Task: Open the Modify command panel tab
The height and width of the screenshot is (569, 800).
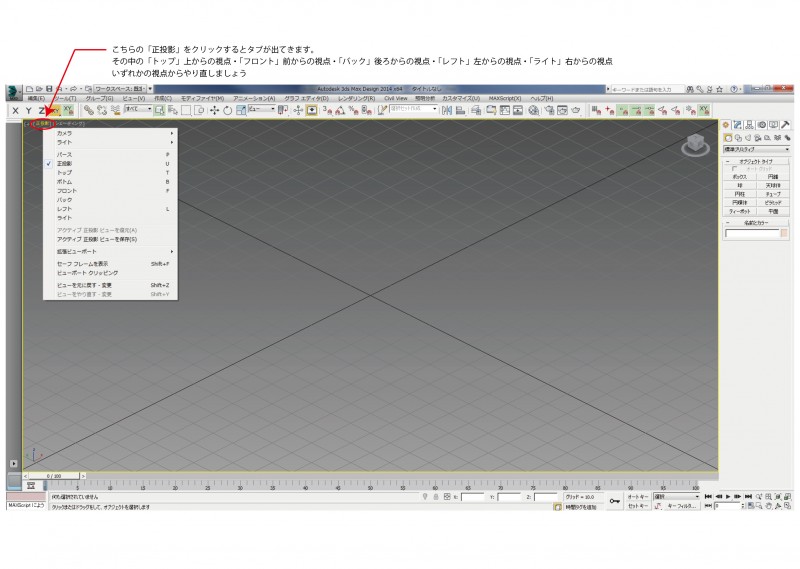Action: point(736,124)
